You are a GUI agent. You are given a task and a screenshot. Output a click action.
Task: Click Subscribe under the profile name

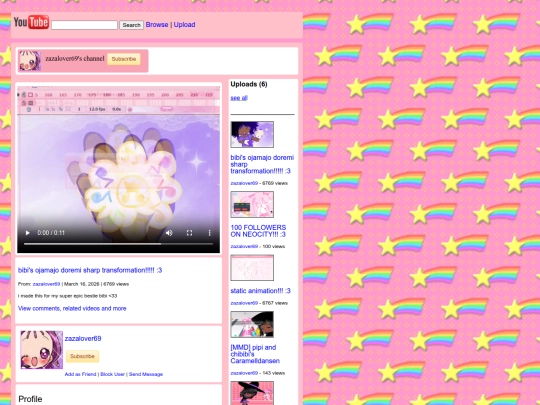(x=82, y=356)
